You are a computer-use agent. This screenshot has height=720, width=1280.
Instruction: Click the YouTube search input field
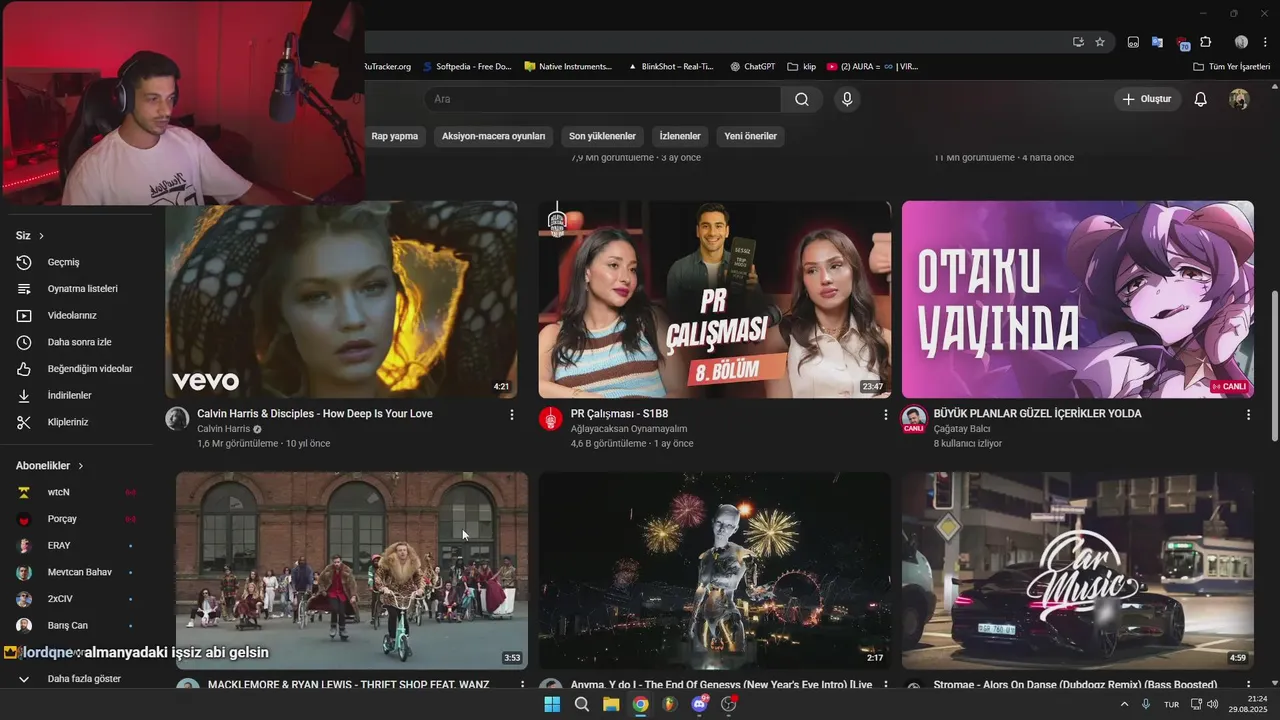[602, 99]
